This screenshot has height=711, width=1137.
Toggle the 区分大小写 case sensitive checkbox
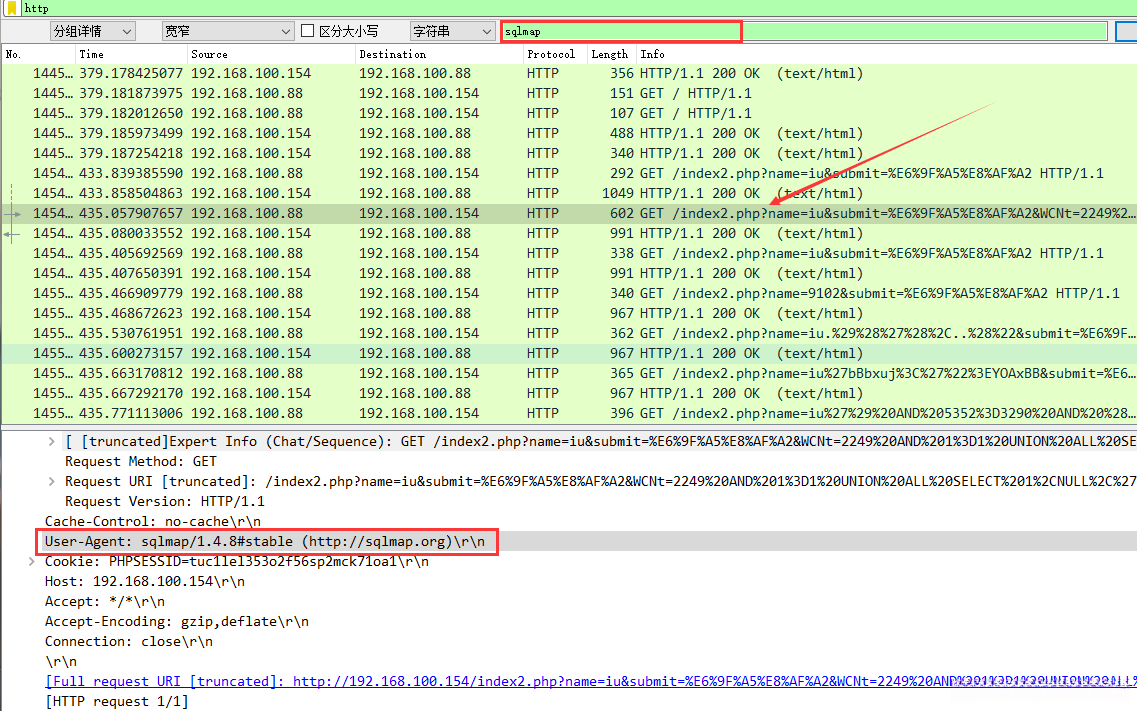coord(307,31)
